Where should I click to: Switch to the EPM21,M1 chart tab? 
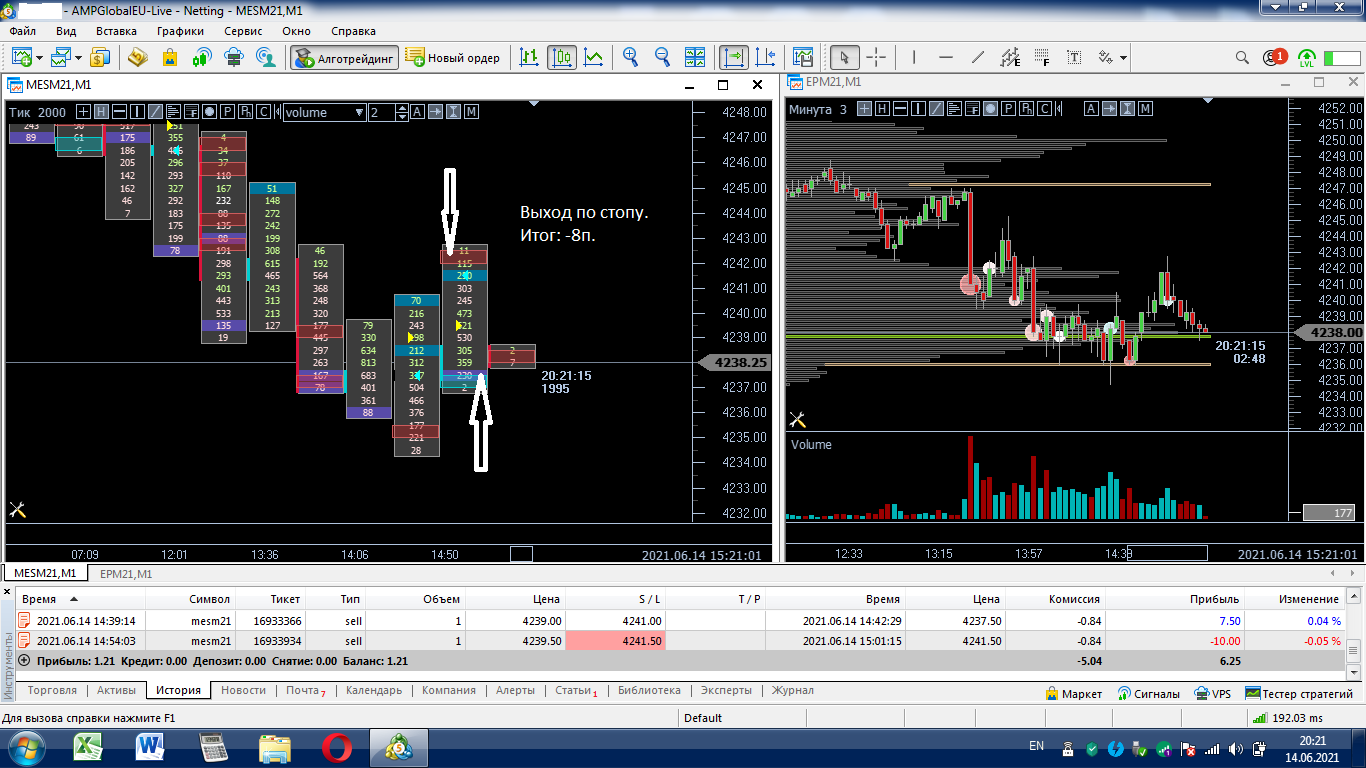(x=125, y=574)
